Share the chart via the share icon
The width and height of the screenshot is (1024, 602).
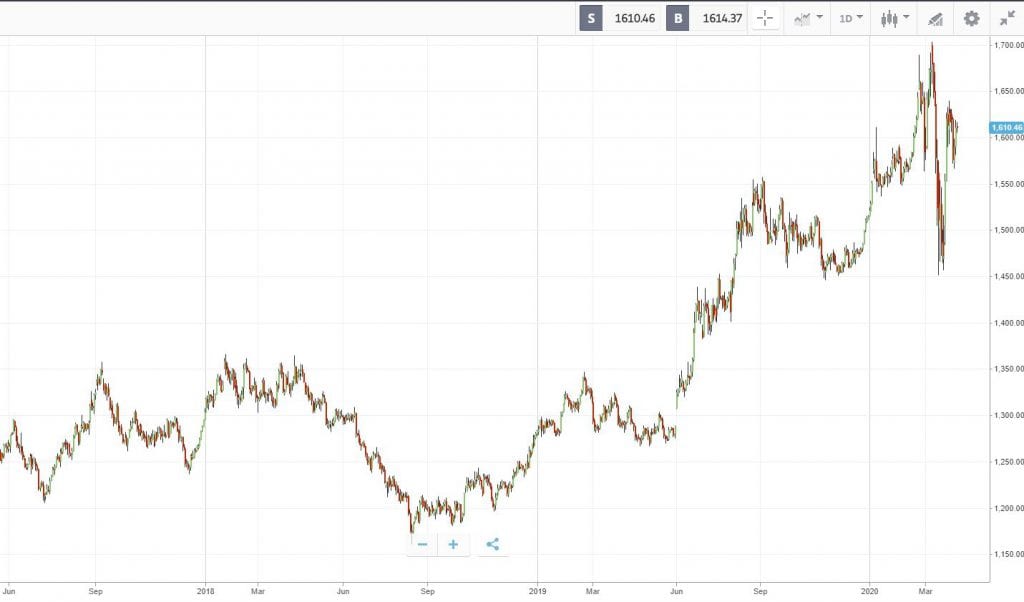tap(491, 544)
